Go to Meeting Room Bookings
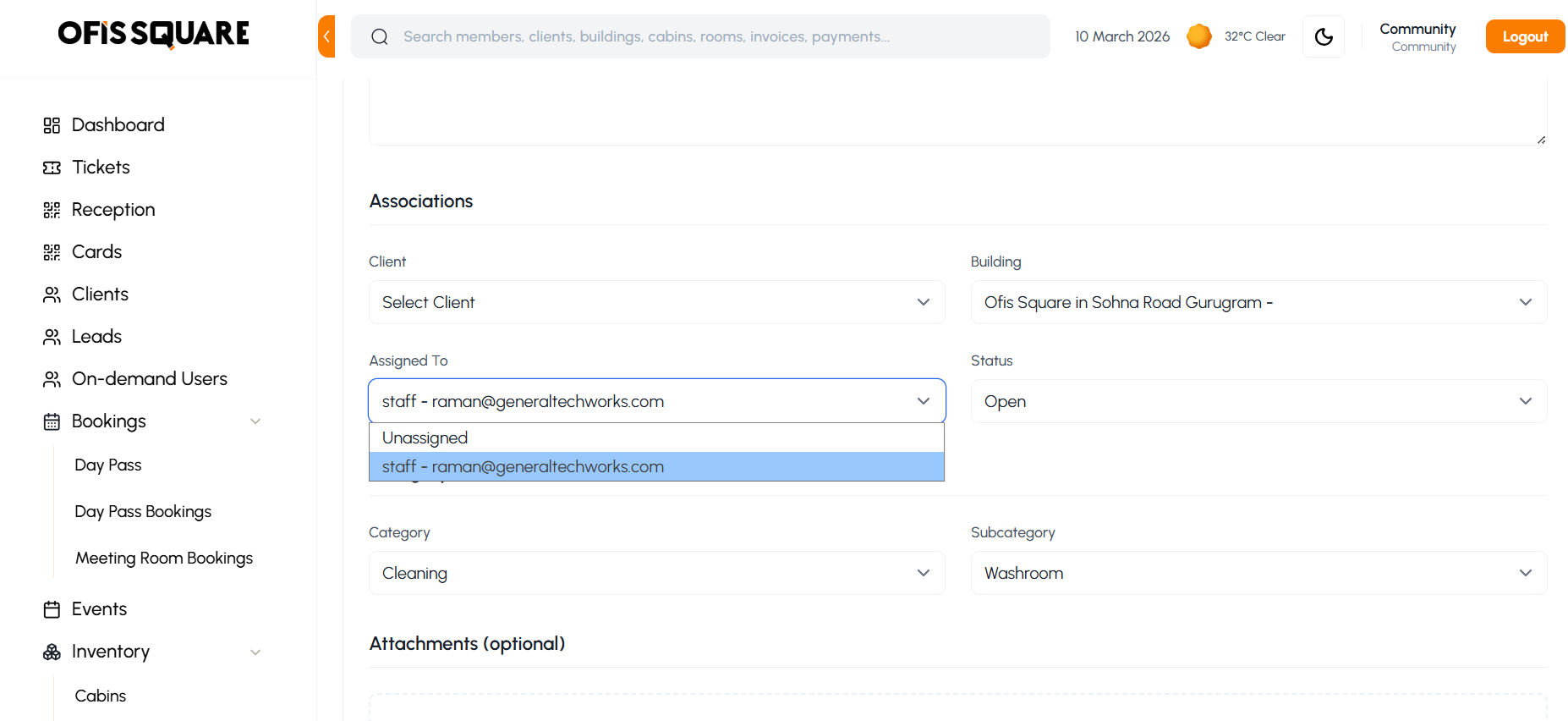1568x721 pixels. (164, 558)
